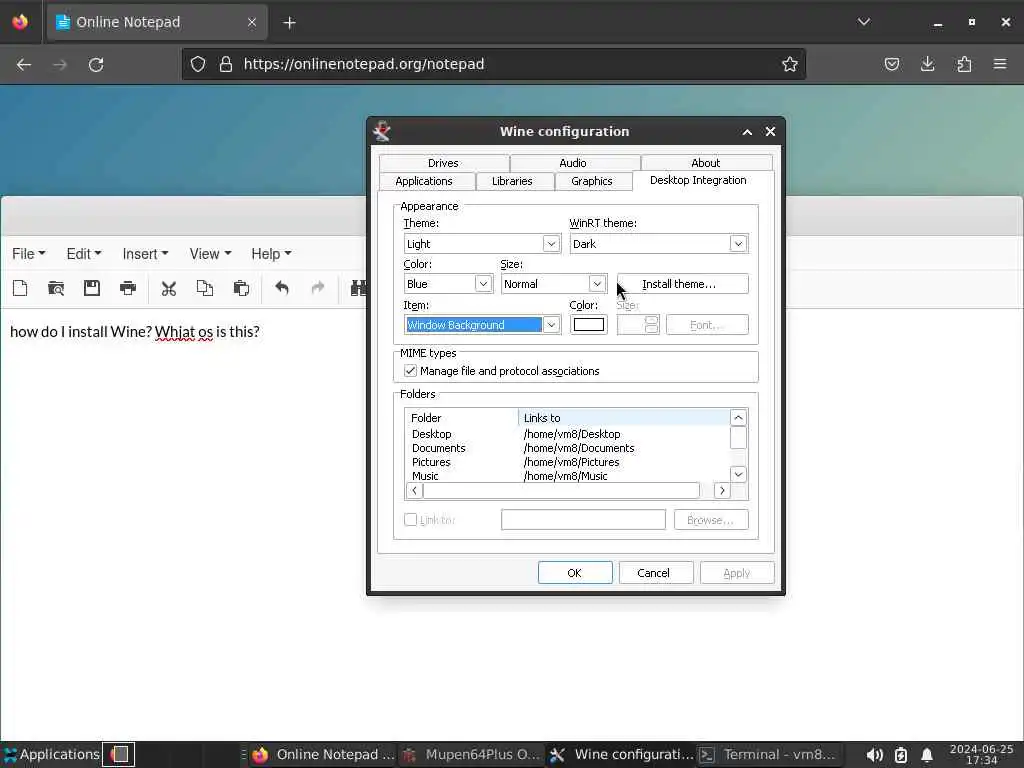Toggle Manage file and protocol associations
The height and width of the screenshot is (768, 1024).
coord(410,371)
